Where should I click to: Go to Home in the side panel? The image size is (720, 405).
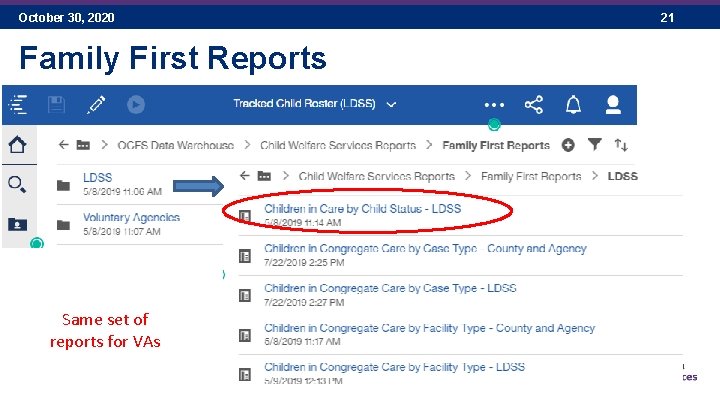(18, 145)
